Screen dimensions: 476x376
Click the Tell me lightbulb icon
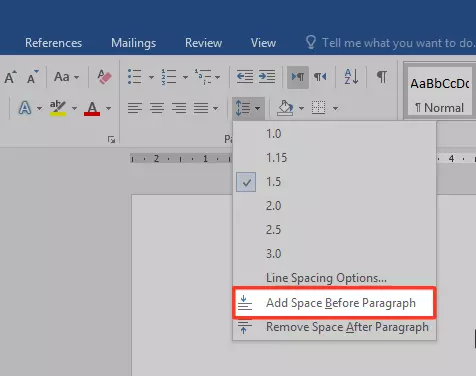[x=311, y=42]
